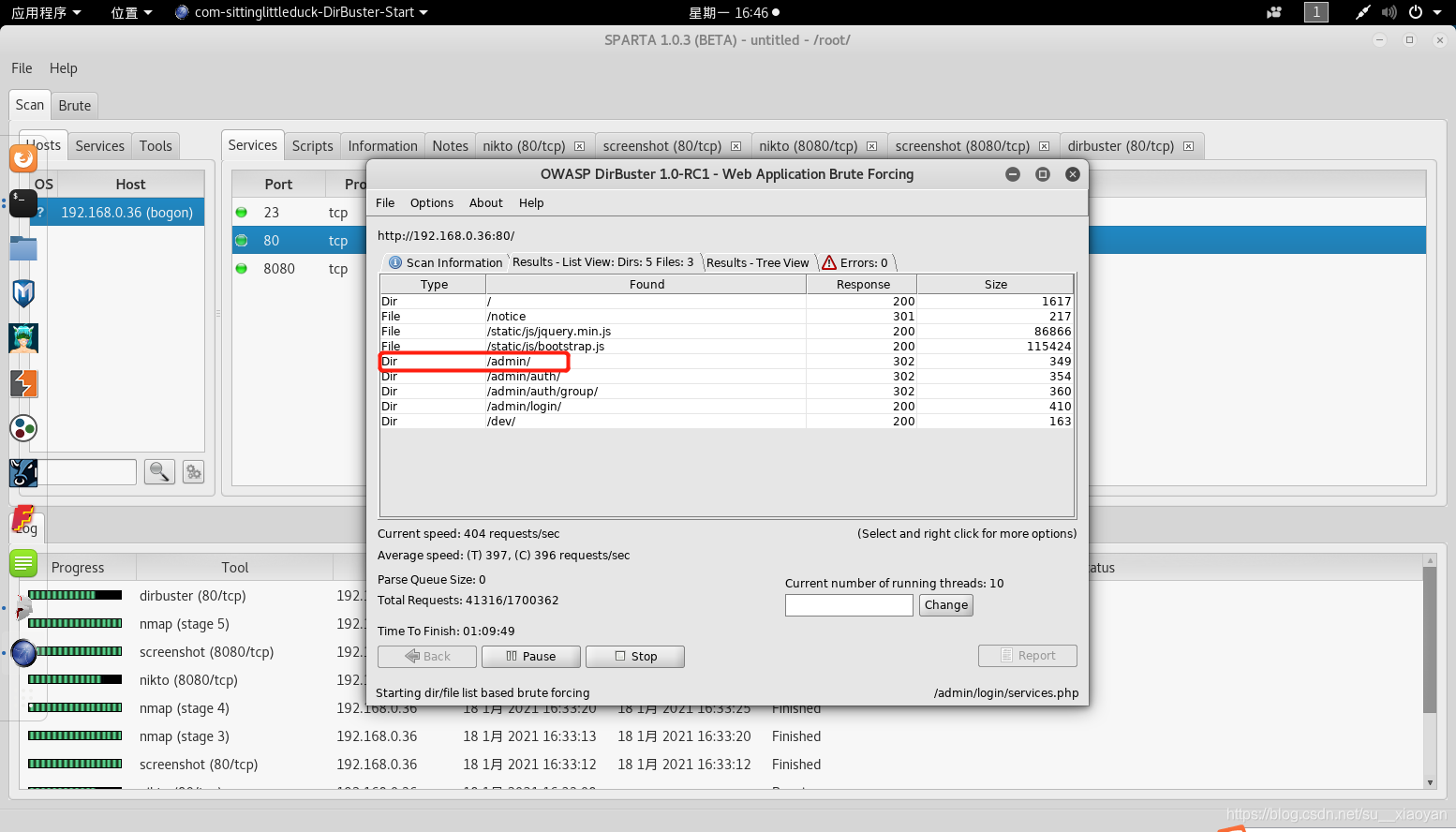Open the Armitage anime-girl dock icon

tap(23, 338)
